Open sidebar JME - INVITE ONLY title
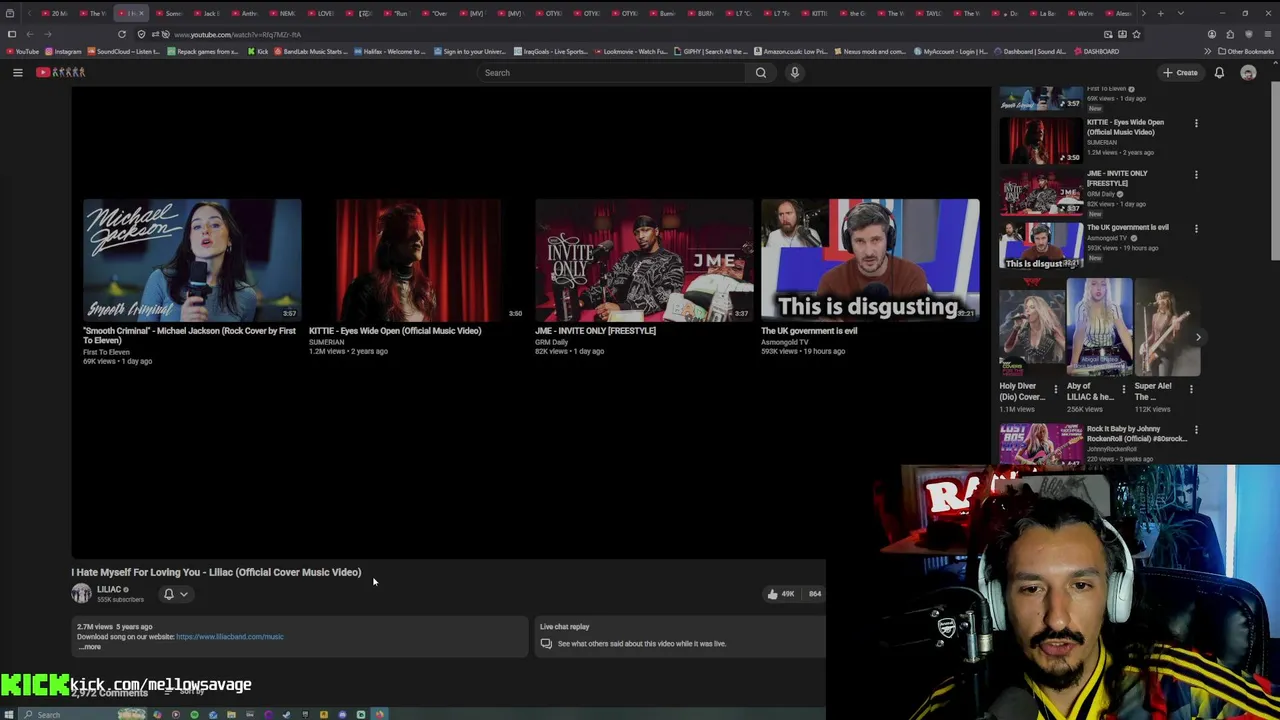 pyautogui.click(x=1117, y=178)
